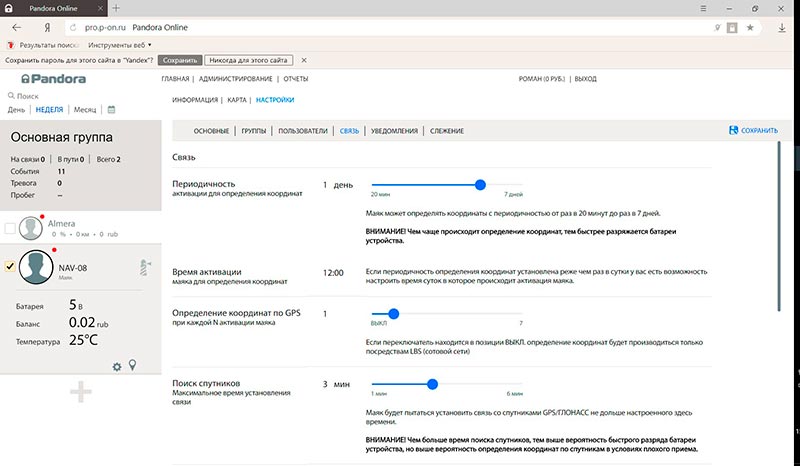This screenshot has width=800, height=466.
Task: Dismiss the save password bar
Action: 304,61
